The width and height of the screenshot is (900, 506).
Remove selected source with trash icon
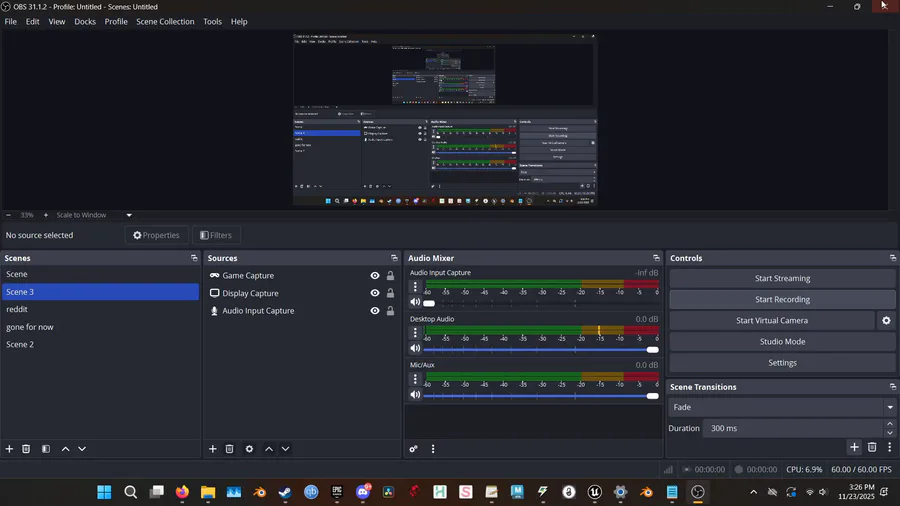click(x=229, y=449)
